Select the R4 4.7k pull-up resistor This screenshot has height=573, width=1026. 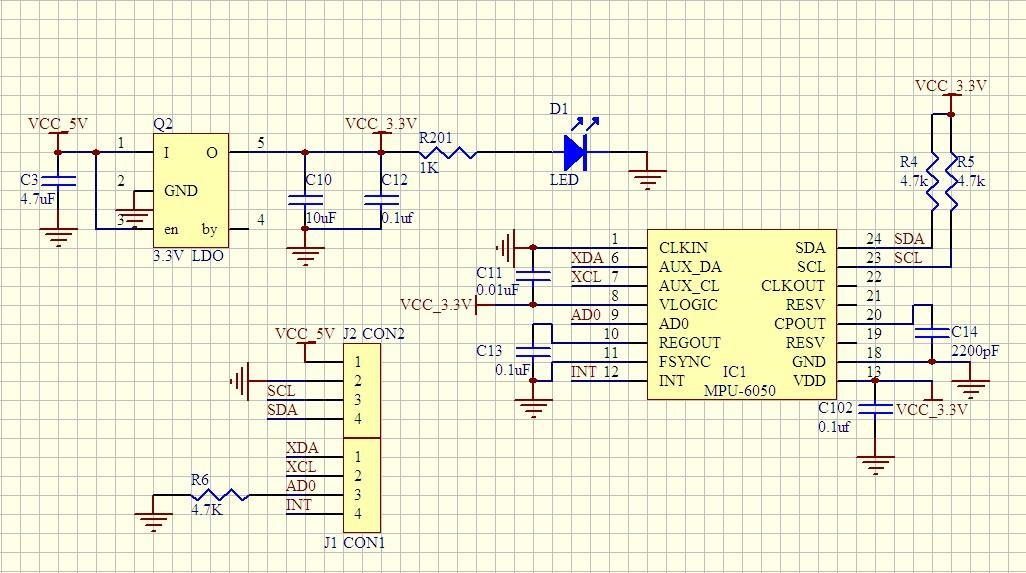(932, 181)
